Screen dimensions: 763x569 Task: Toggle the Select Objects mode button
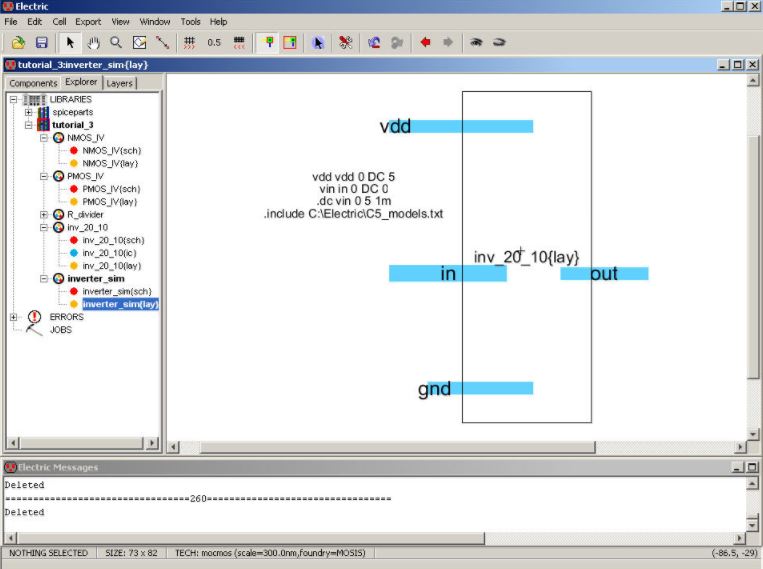[268, 42]
